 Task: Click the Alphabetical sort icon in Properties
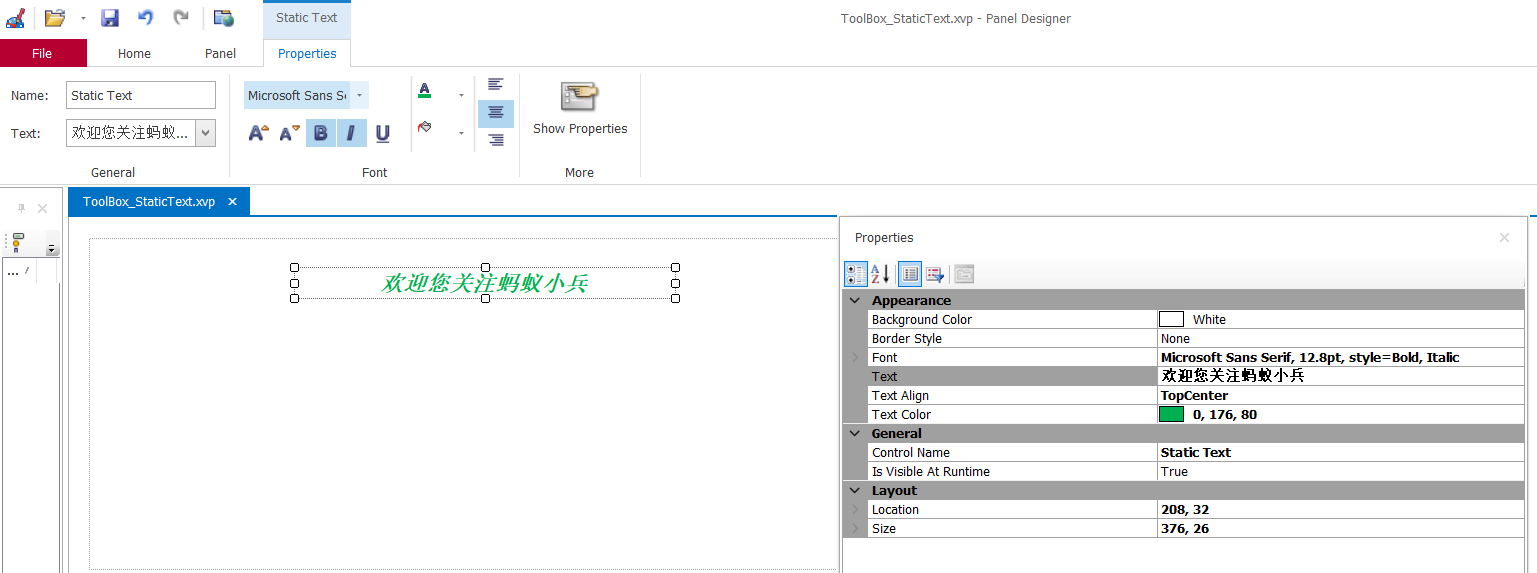(880, 274)
